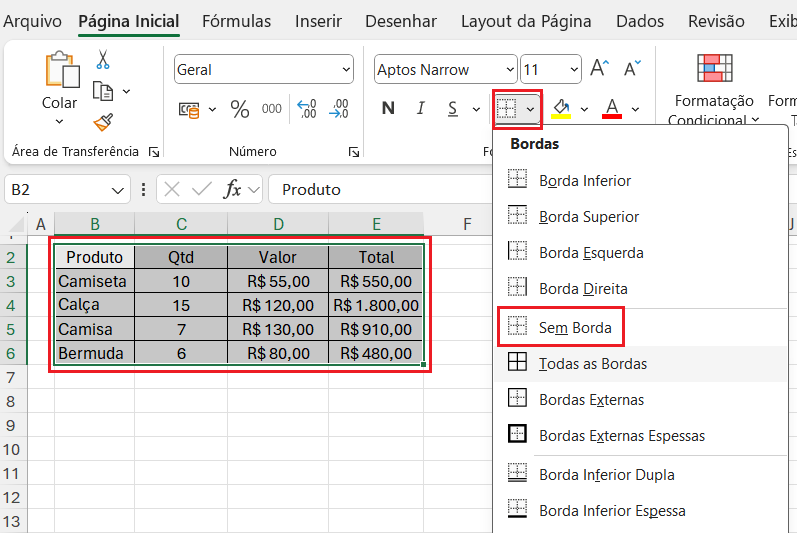This screenshot has width=797, height=533.
Task: Click the Cut scissors icon
Action: coord(102,60)
